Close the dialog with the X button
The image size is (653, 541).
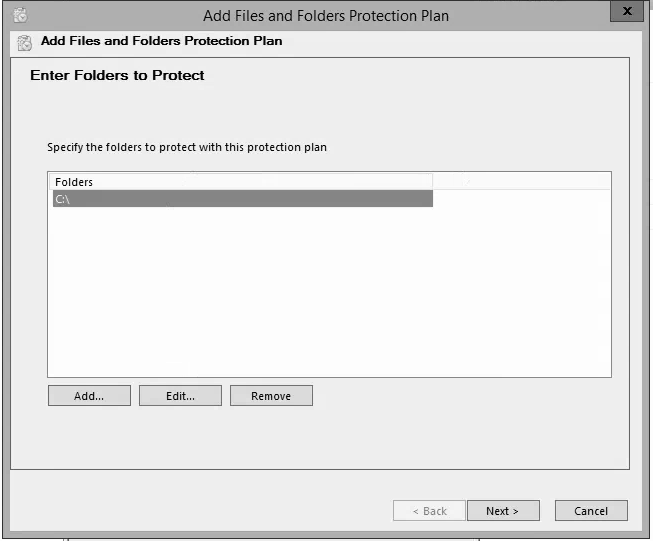[627, 11]
